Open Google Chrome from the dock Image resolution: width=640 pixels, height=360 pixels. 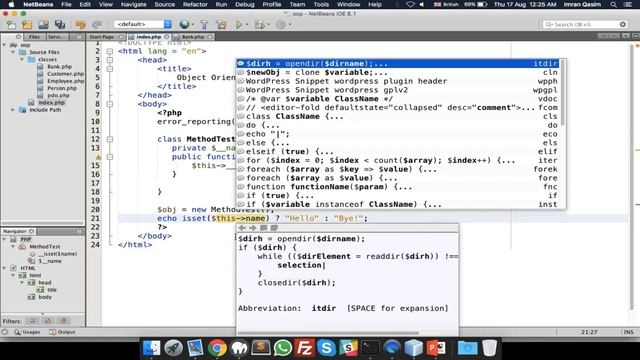(x=217, y=348)
